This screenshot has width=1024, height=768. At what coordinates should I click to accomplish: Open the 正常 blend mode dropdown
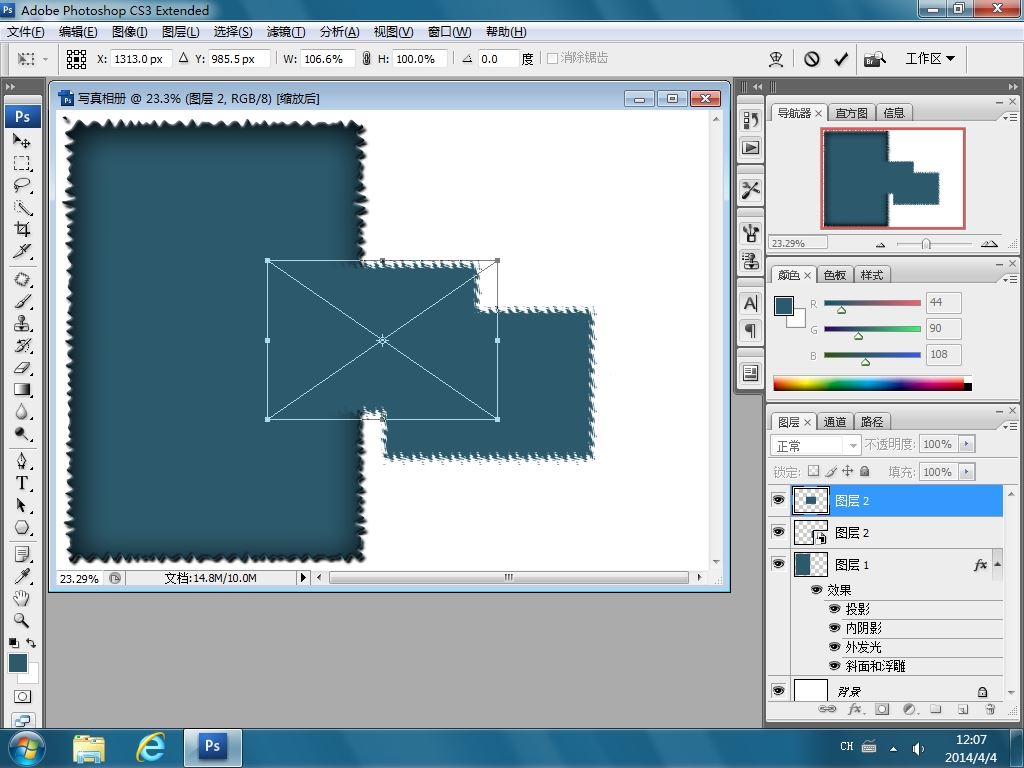[816, 445]
